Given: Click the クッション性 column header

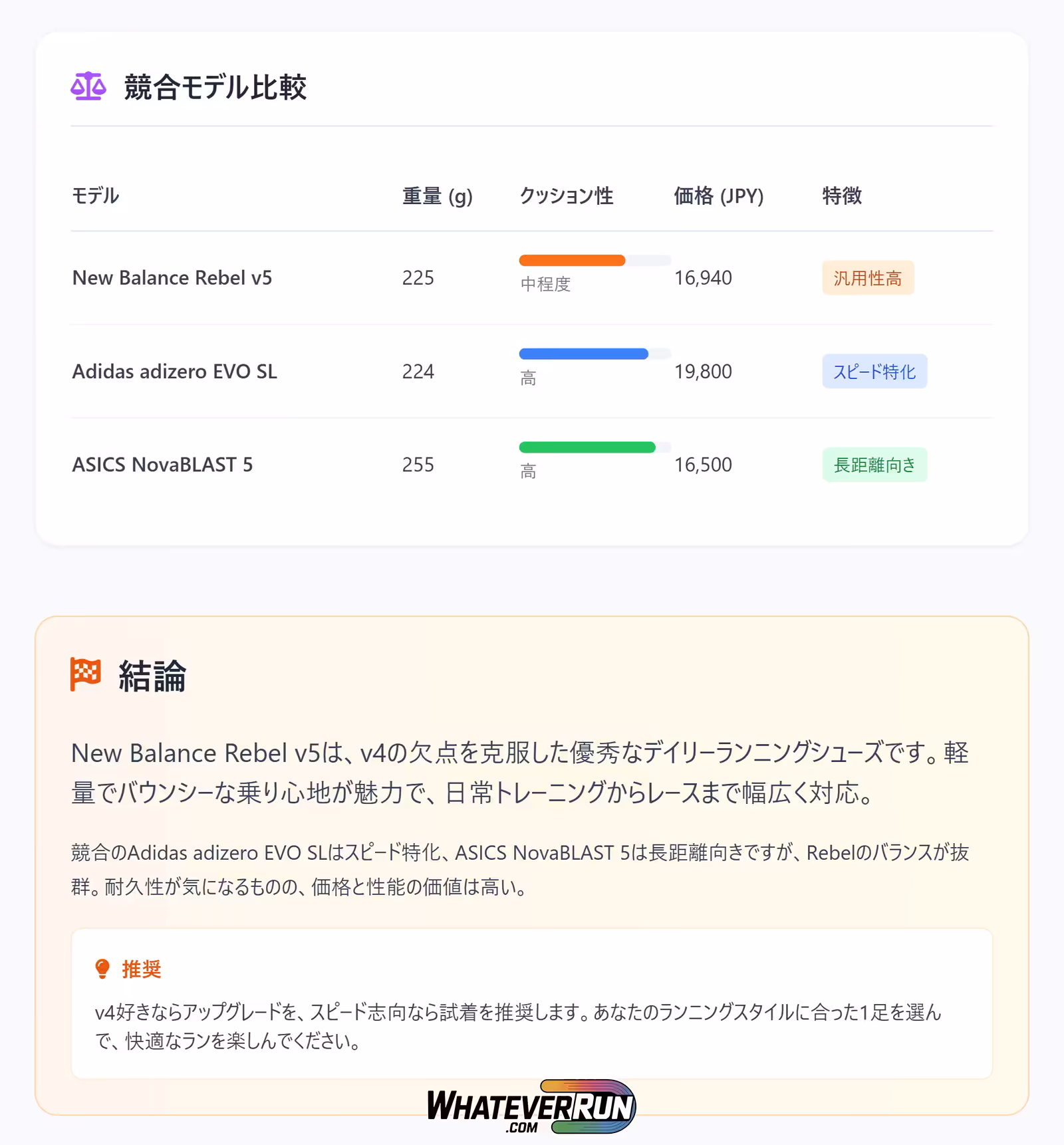Looking at the screenshot, I should tap(566, 196).
